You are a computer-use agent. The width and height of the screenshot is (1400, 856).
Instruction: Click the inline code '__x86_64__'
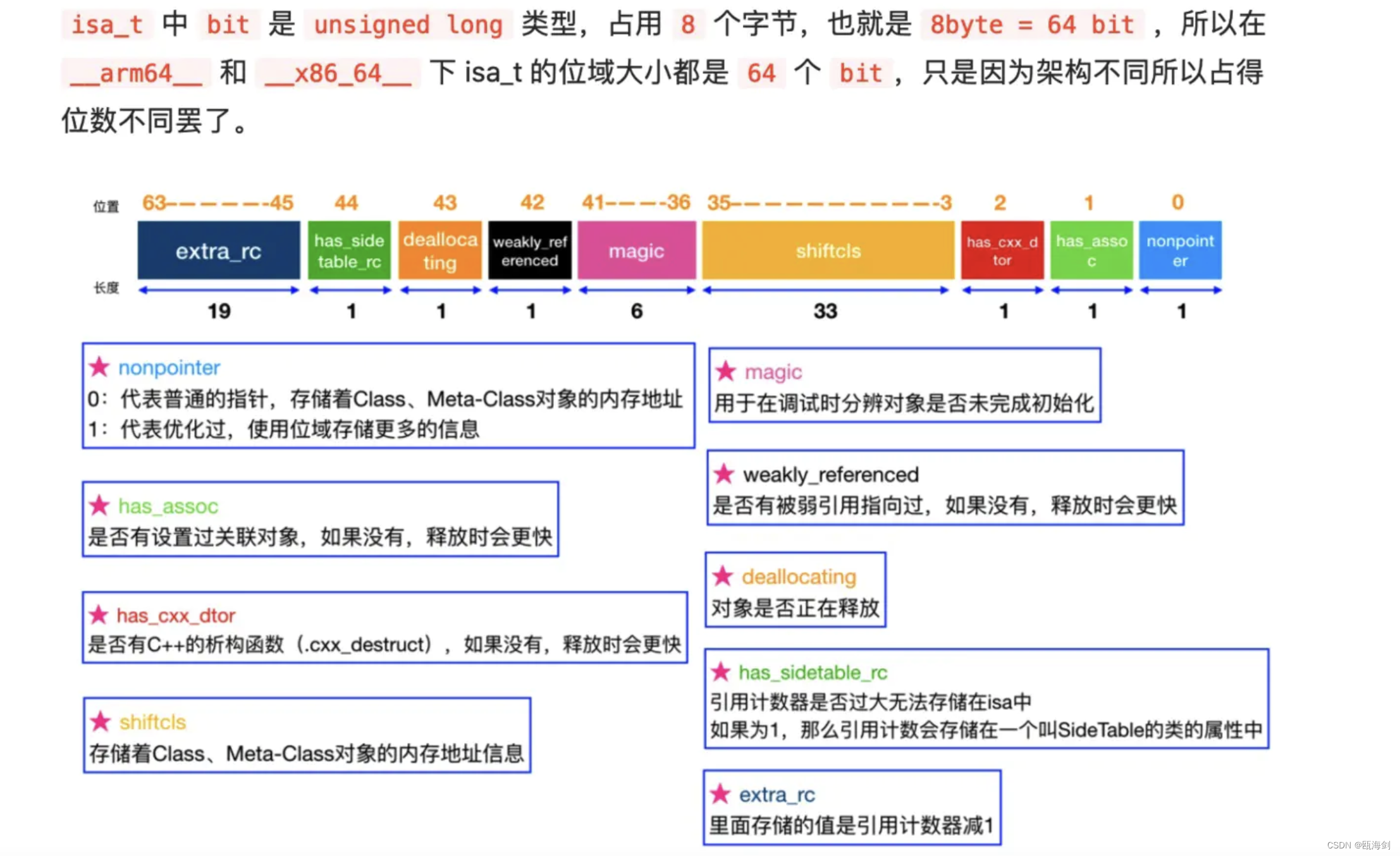pos(338,73)
